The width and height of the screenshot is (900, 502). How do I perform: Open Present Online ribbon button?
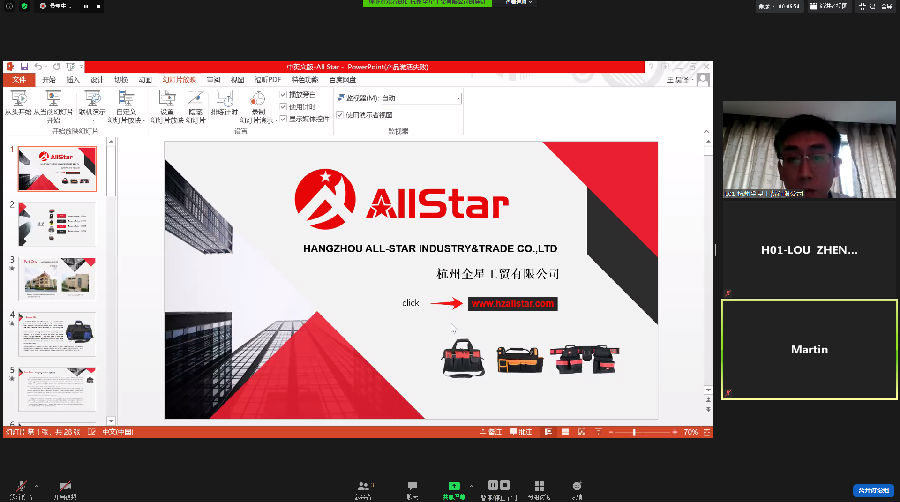92,104
